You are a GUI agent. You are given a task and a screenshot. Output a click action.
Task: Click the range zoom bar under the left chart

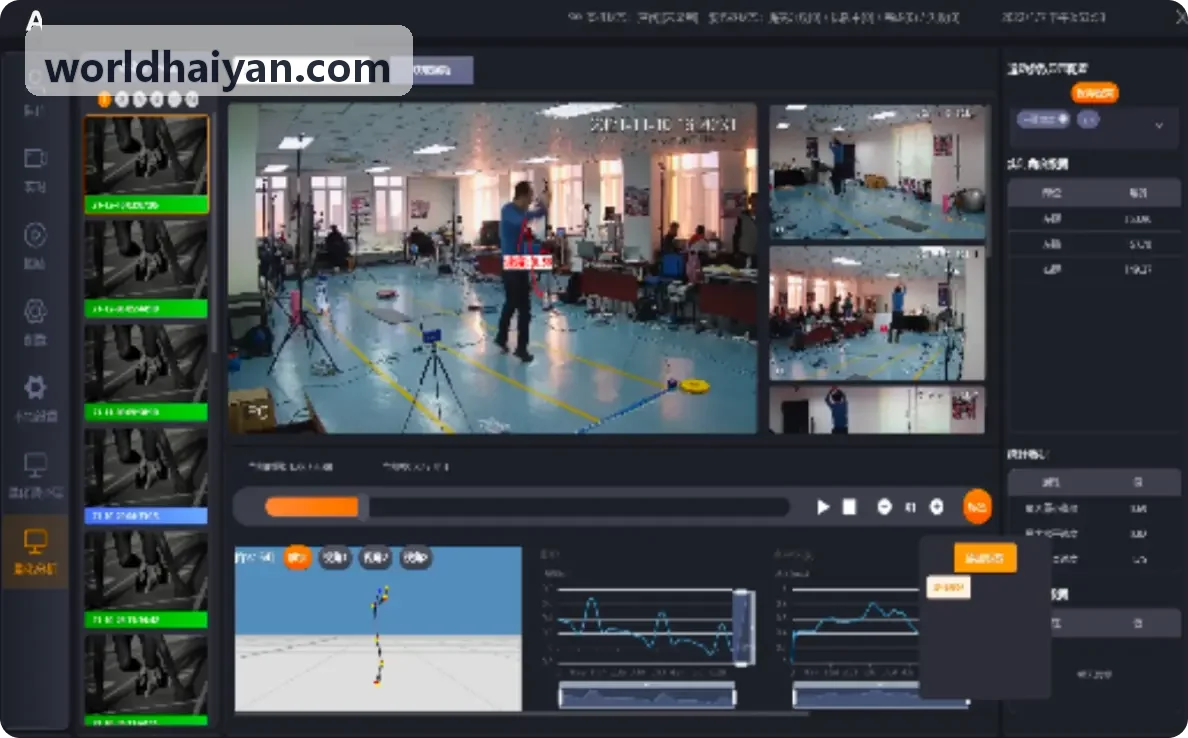(x=647, y=695)
